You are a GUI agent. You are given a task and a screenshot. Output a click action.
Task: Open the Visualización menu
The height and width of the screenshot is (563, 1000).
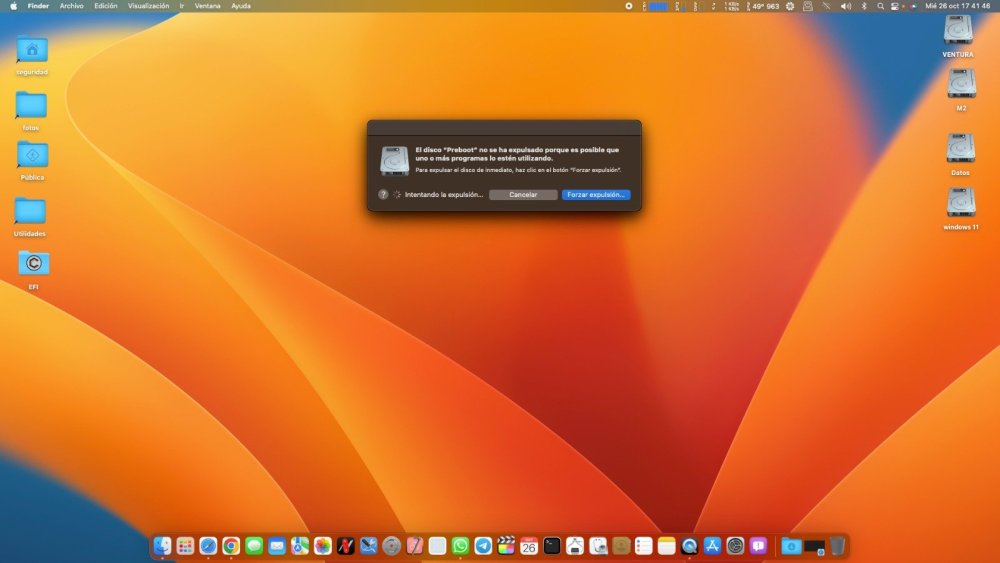tap(149, 6)
